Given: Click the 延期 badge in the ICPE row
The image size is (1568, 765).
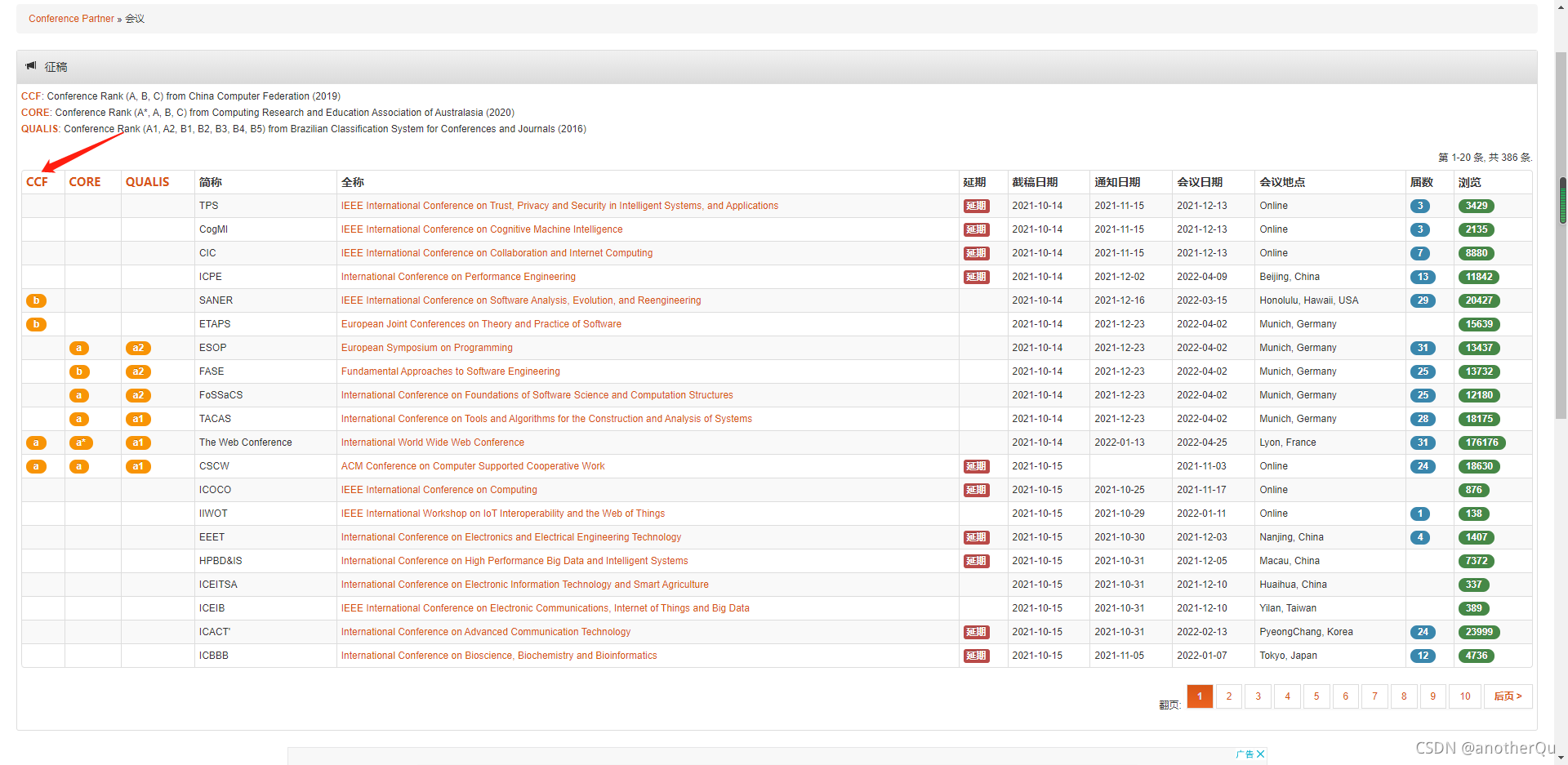Looking at the screenshot, I should 977,277.
